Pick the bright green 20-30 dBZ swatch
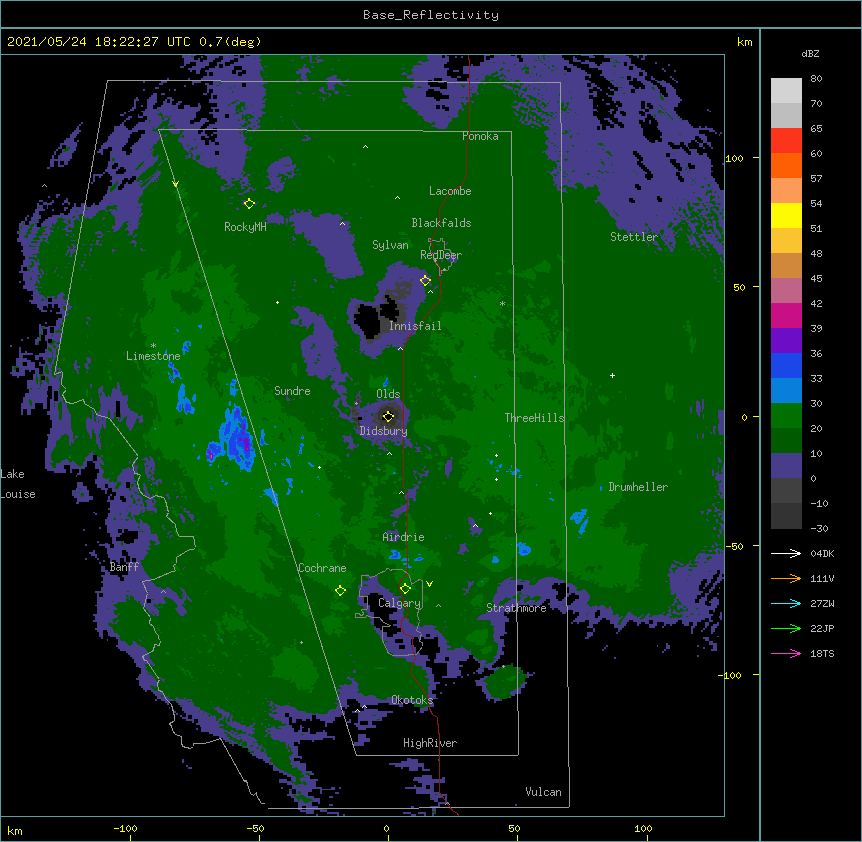 point(786,416)
